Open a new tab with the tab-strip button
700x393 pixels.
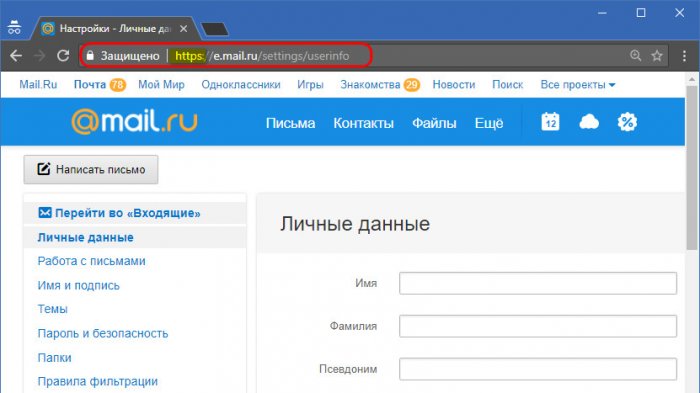[x=215, y=29]
